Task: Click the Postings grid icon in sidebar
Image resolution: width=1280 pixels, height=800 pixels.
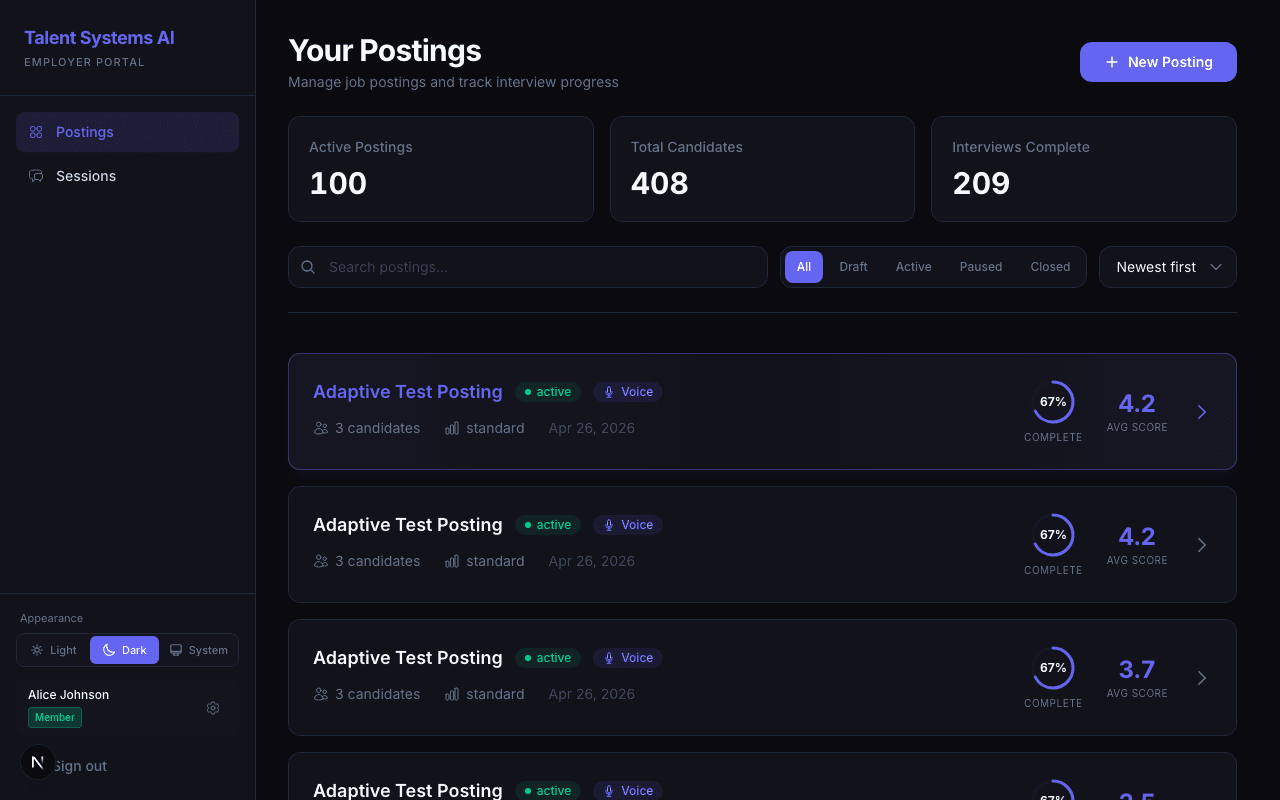Action: point(36,132)
